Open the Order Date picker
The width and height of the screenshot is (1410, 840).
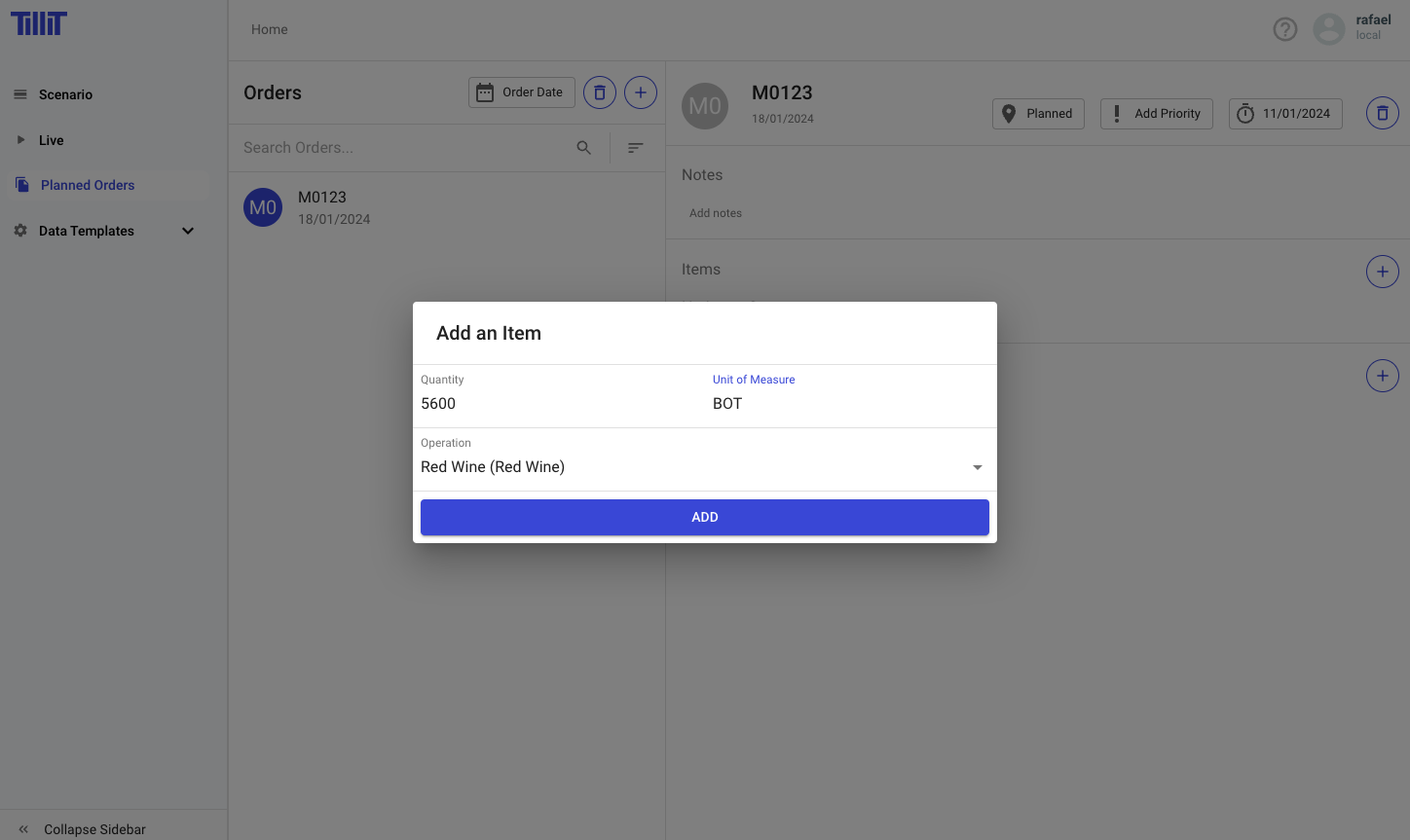coord(522,92)
